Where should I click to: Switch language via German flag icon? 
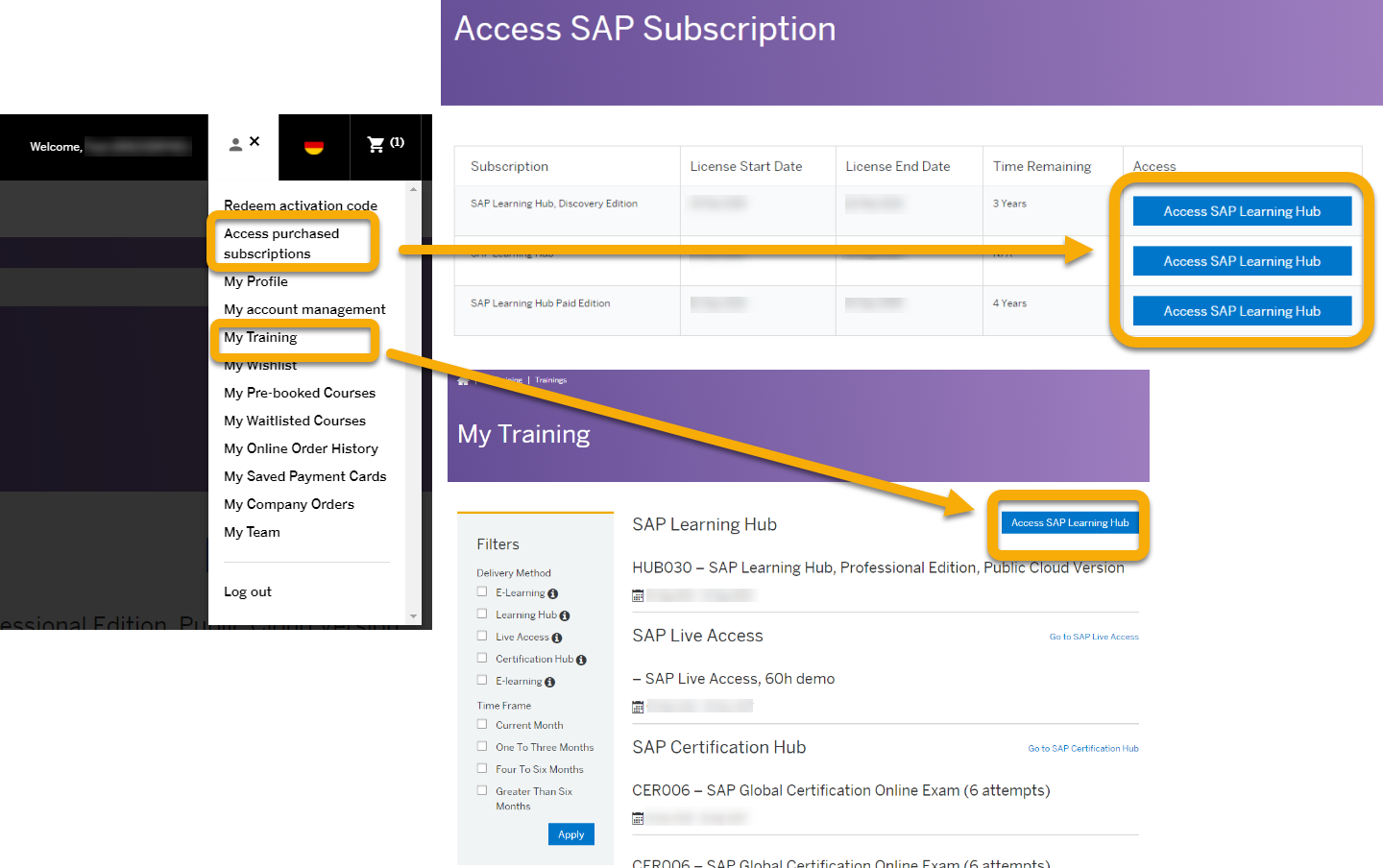tap(314, 147)
